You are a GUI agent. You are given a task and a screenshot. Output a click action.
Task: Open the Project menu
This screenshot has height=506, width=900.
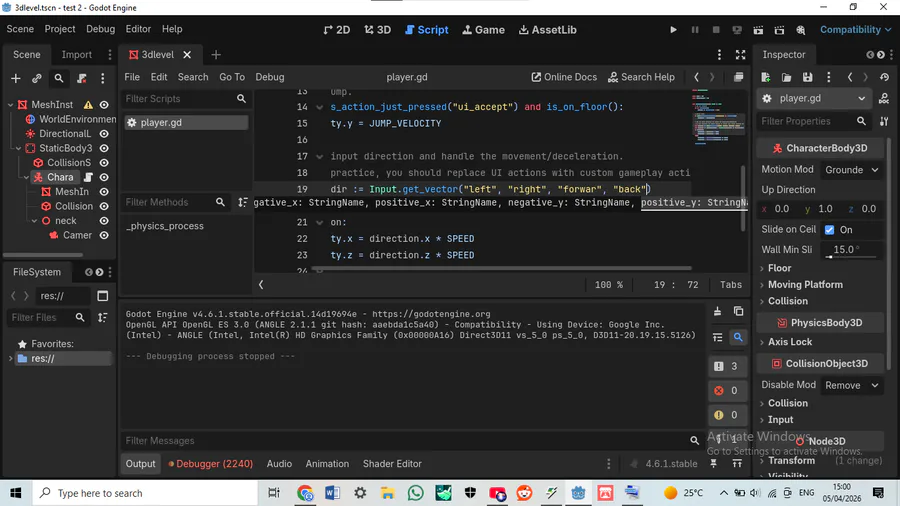point(60,29)
